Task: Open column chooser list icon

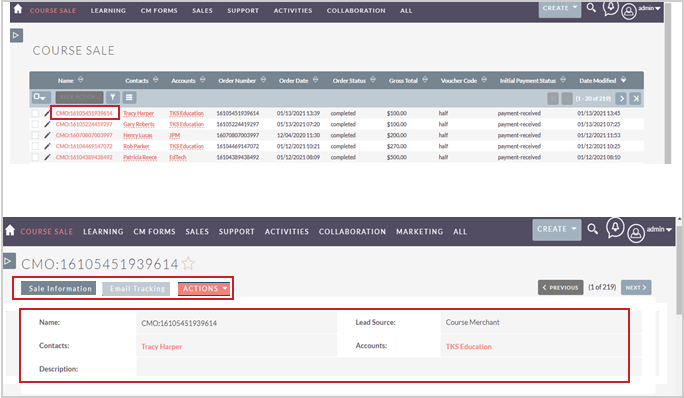Action: point(129,97)
